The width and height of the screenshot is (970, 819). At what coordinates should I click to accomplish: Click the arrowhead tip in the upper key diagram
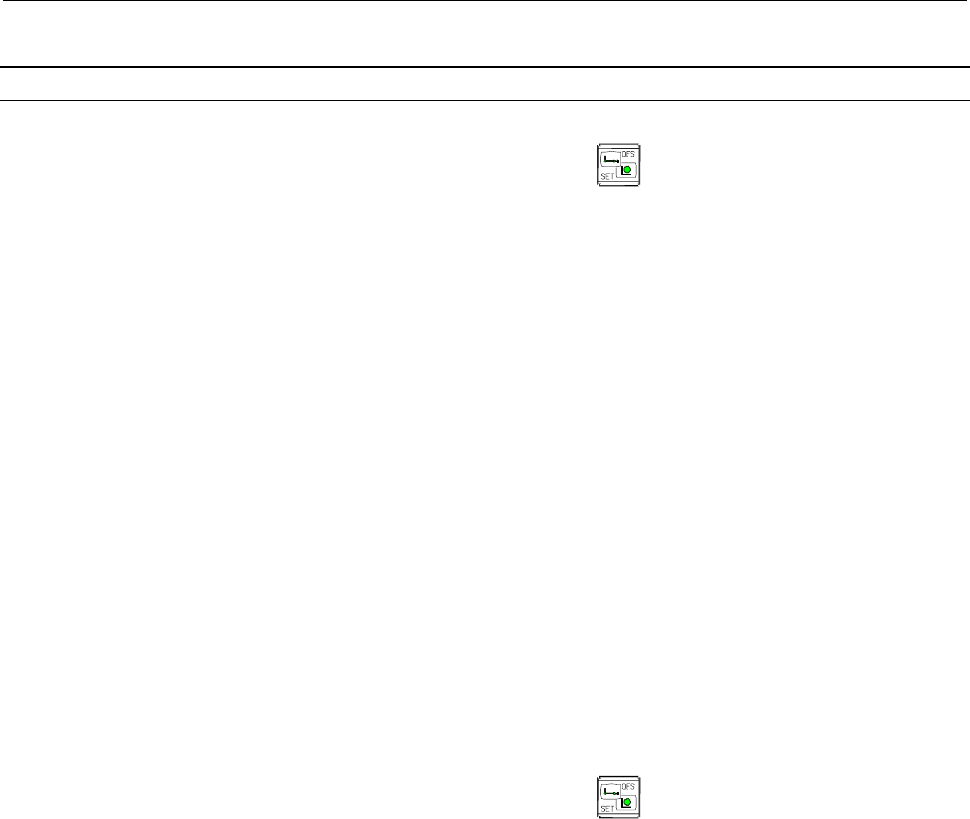[617, 161]
